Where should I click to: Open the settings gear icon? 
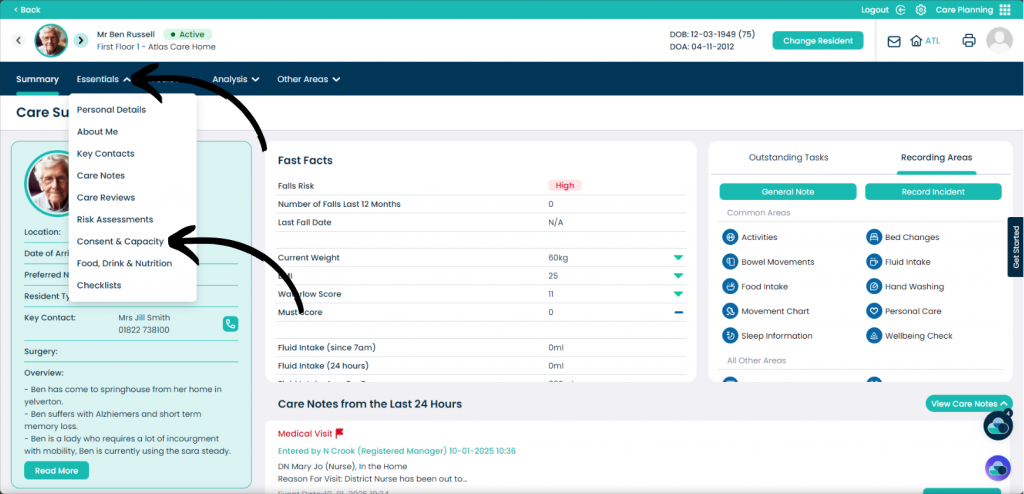[920, 10]
